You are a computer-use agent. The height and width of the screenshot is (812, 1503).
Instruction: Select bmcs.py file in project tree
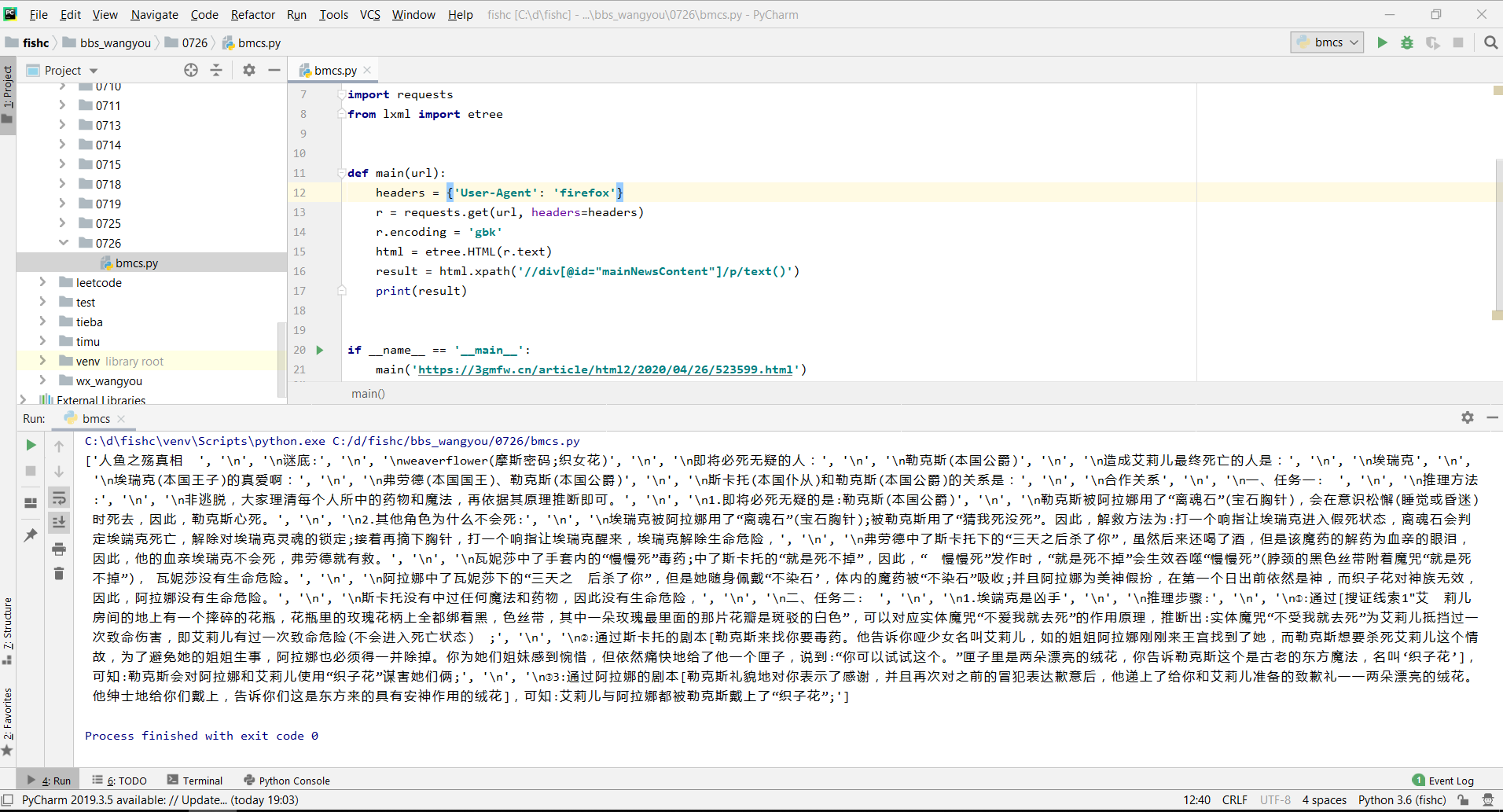137,263
